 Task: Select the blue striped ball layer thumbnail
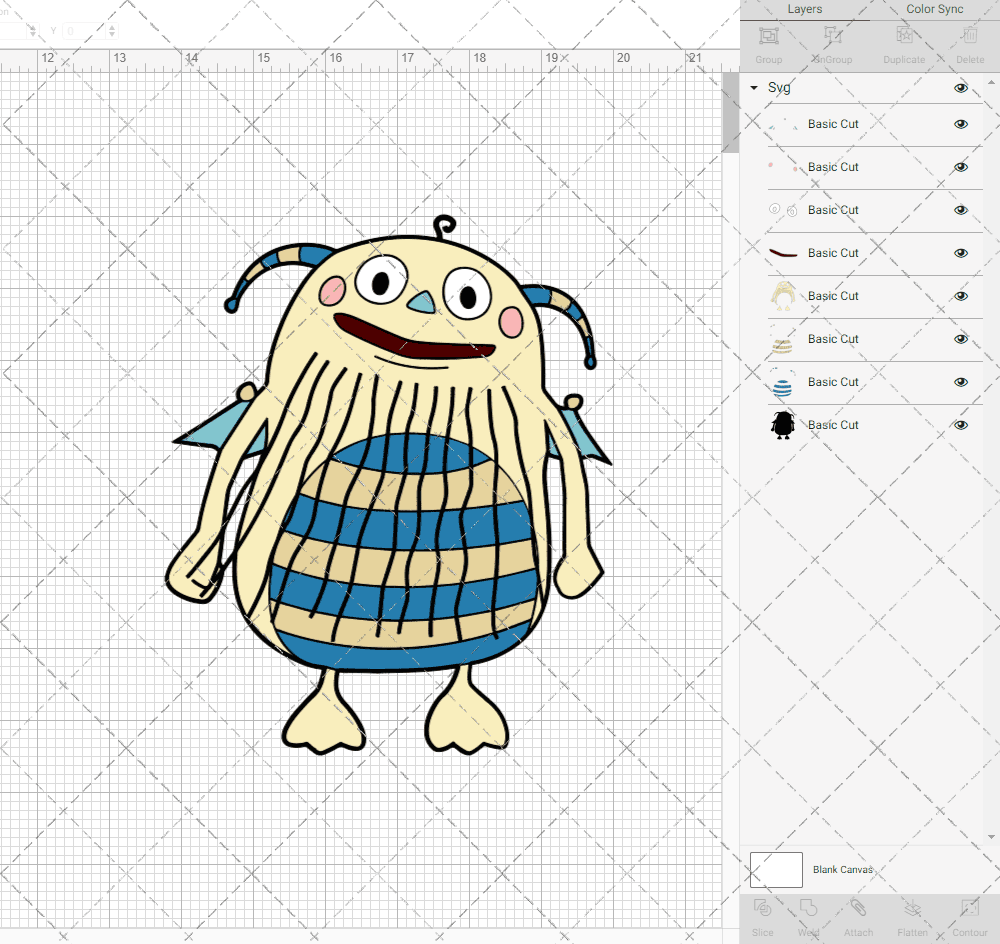(x=783, y=382)
